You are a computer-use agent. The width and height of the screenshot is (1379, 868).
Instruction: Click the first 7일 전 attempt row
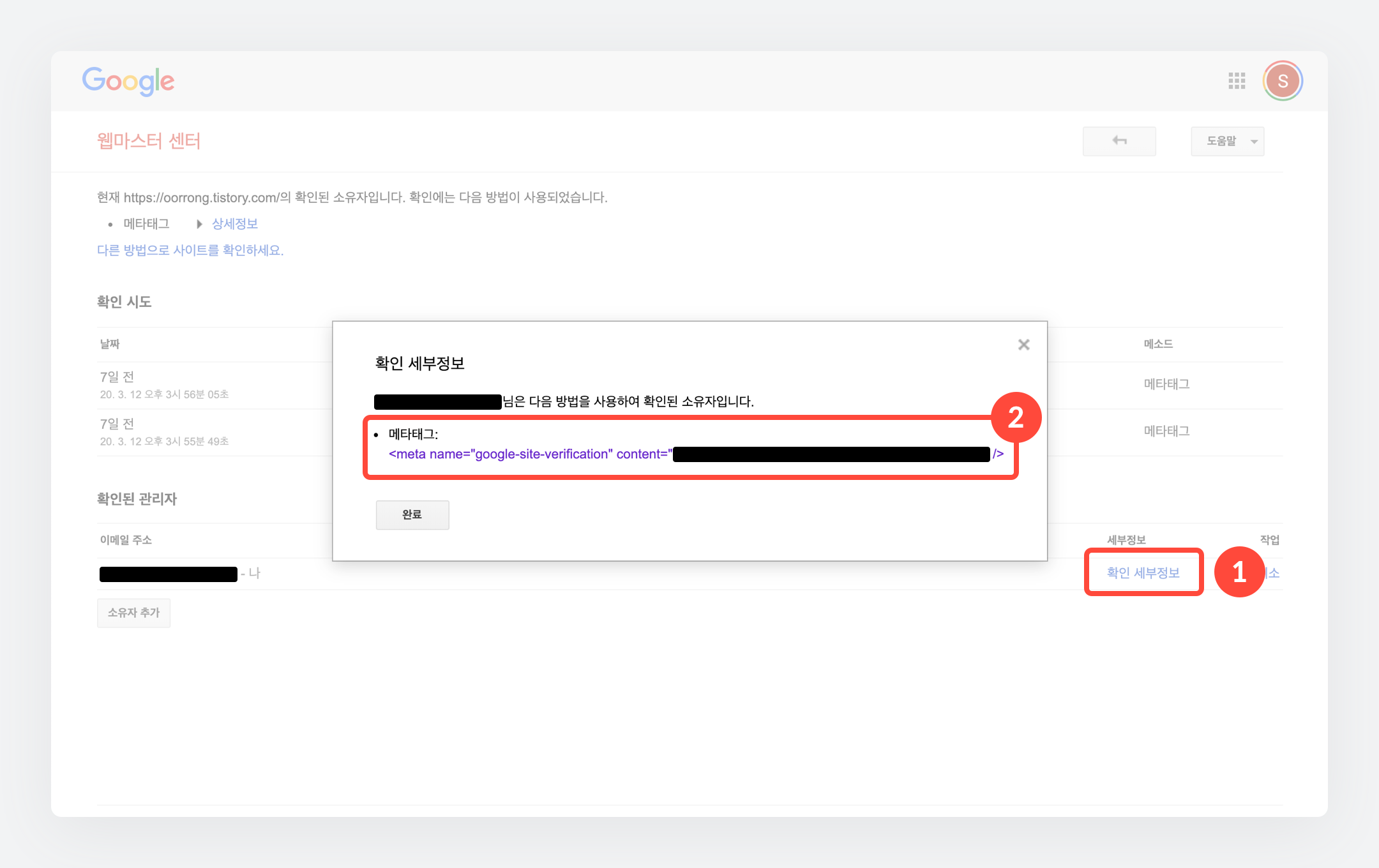117,377
